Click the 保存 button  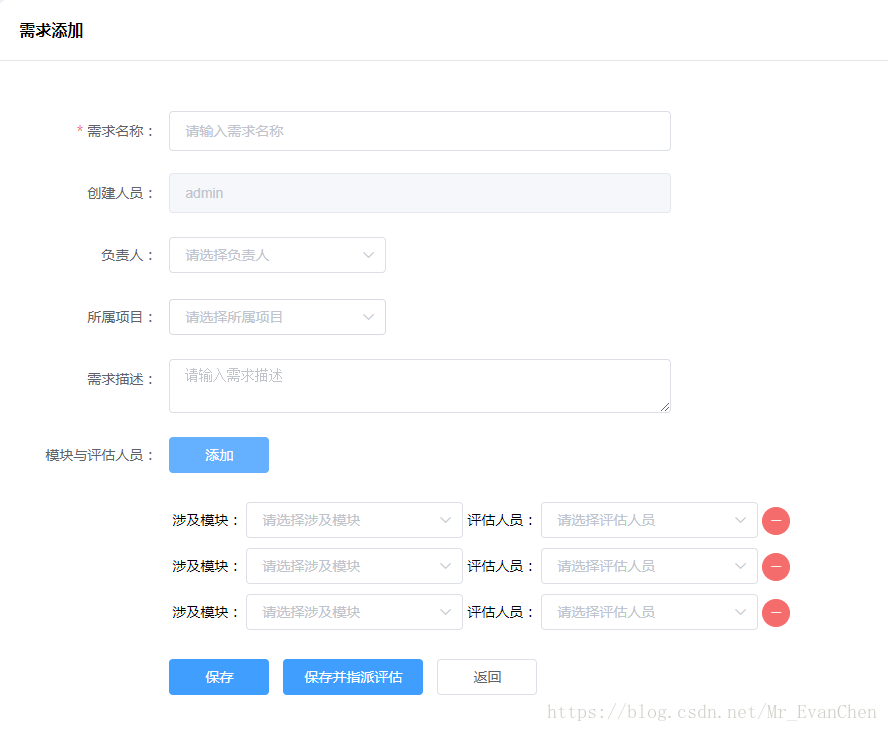[x=219, y=677]
